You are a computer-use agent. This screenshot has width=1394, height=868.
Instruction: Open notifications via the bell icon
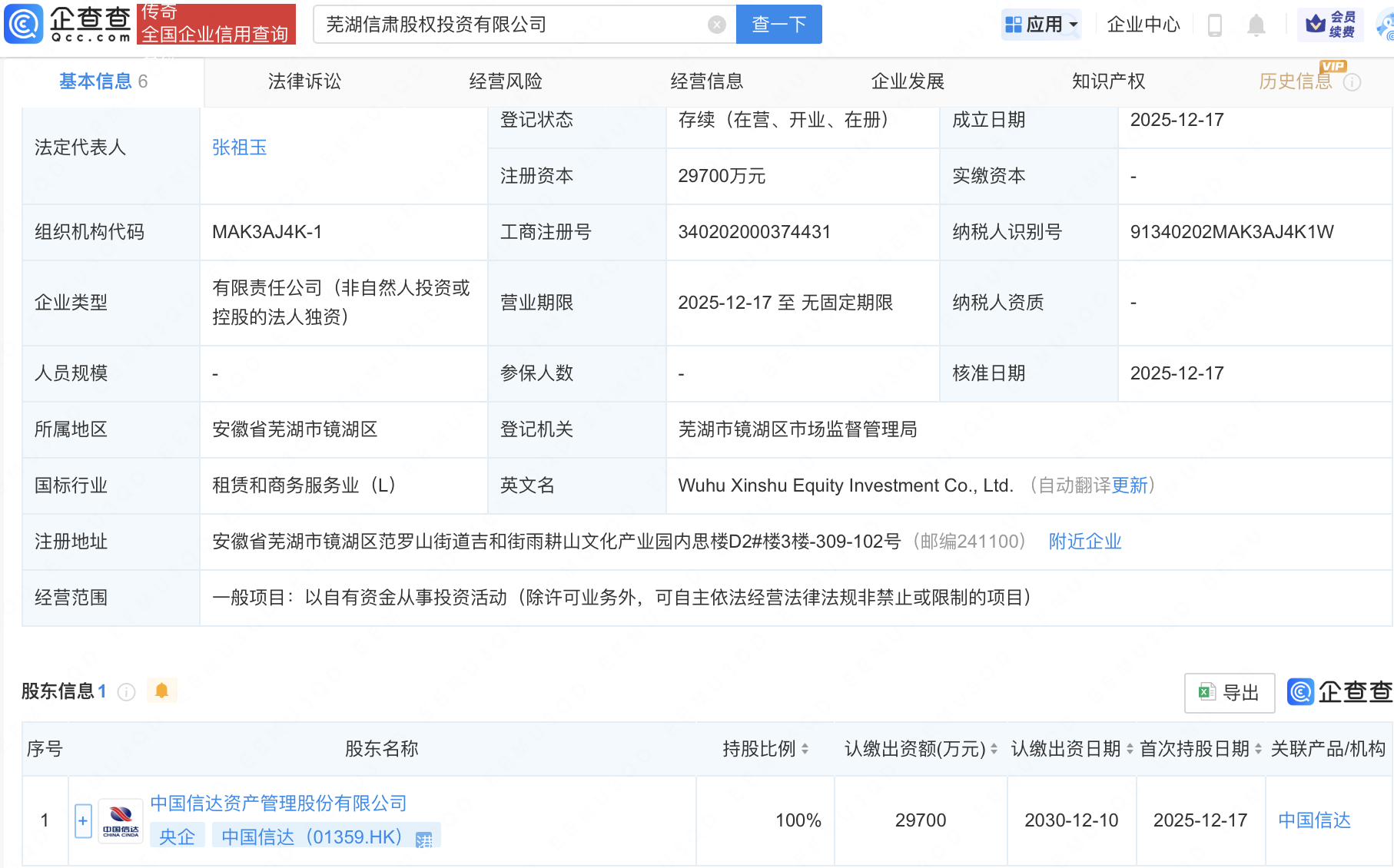click(x=1256, y=24)
